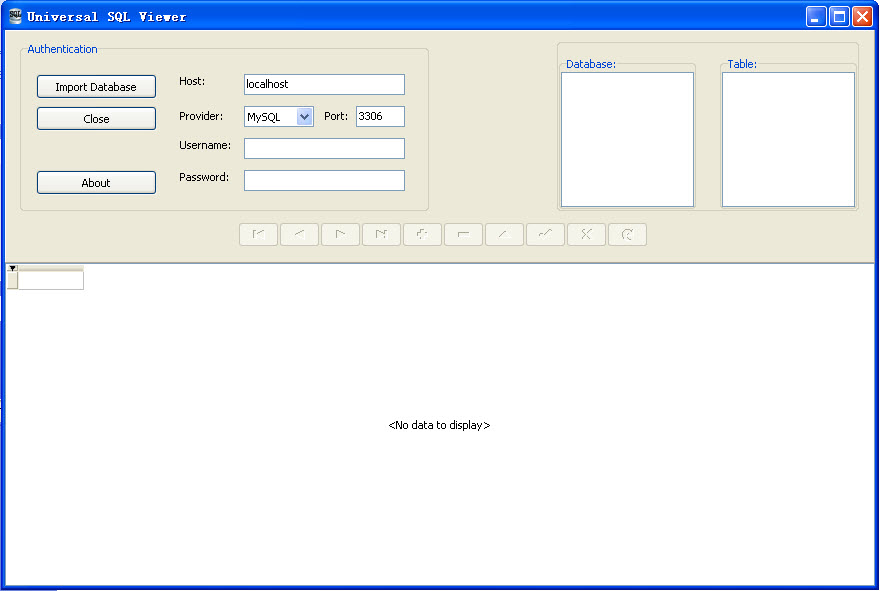Delete record using the minus button

point(464,234)
